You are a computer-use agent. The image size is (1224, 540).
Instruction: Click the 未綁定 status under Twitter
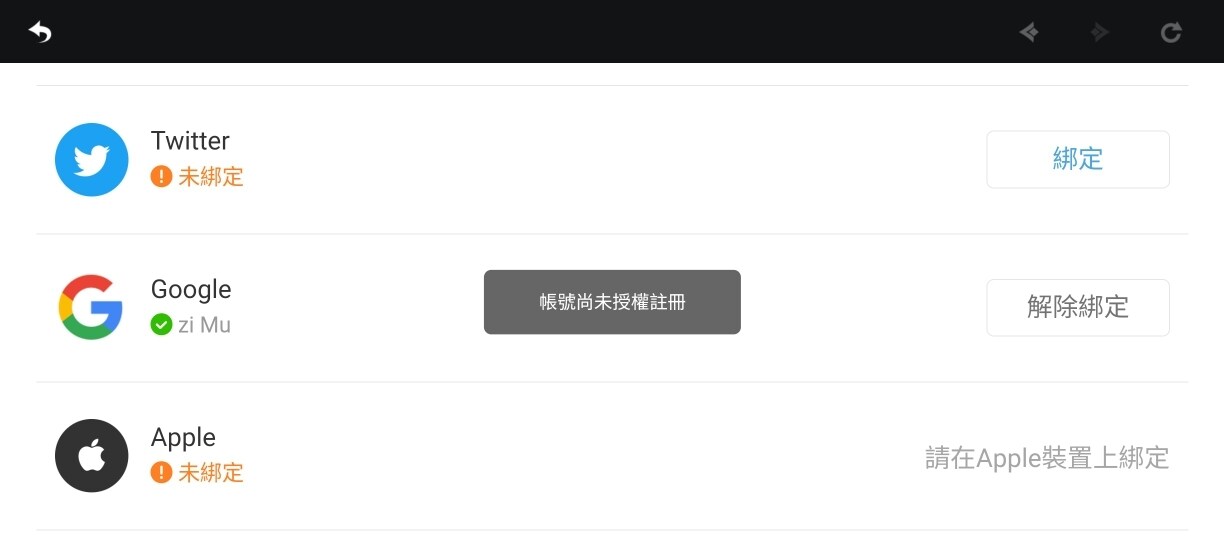point(211,177)
